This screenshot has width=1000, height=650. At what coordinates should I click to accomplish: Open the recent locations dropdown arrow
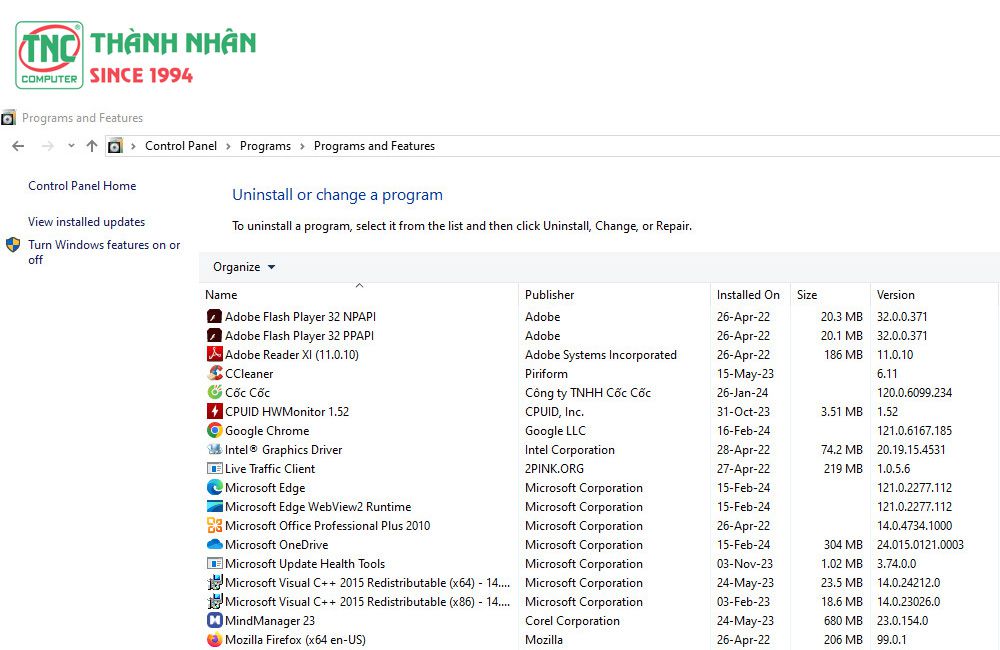[71, 146]
